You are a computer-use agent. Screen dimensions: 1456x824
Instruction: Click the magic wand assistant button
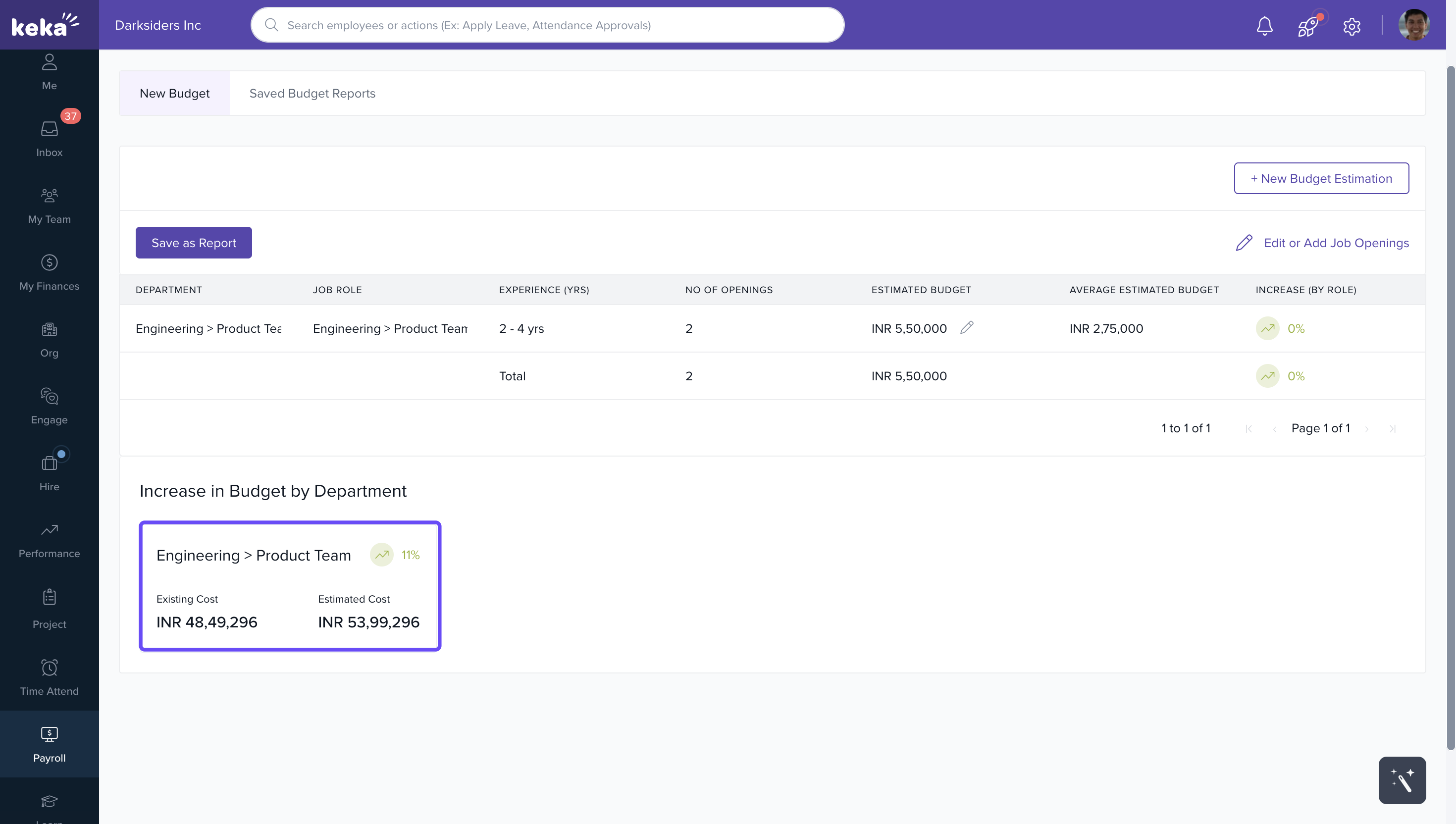point(1402,780)
